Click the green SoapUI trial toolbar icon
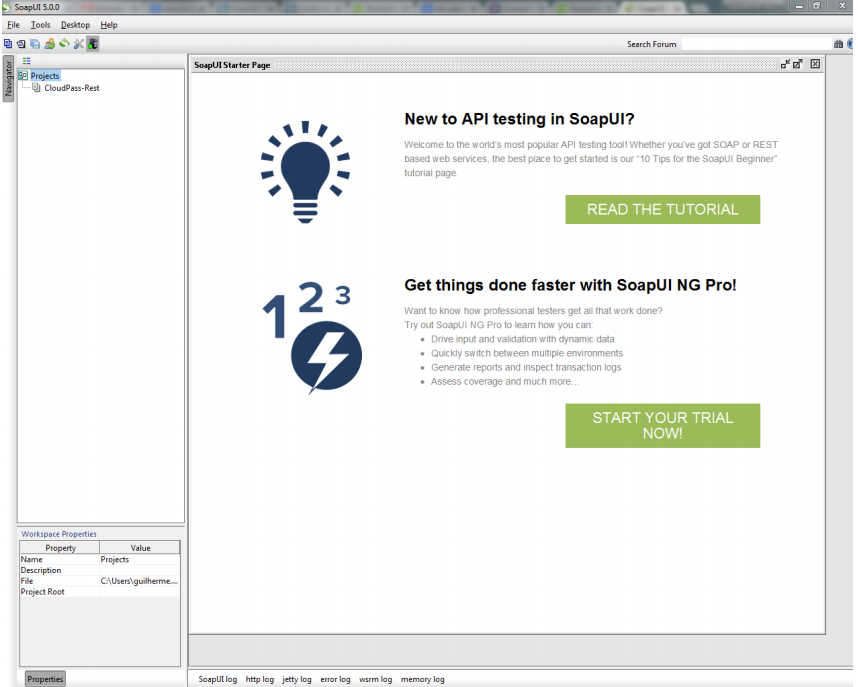 click(65, 44)
